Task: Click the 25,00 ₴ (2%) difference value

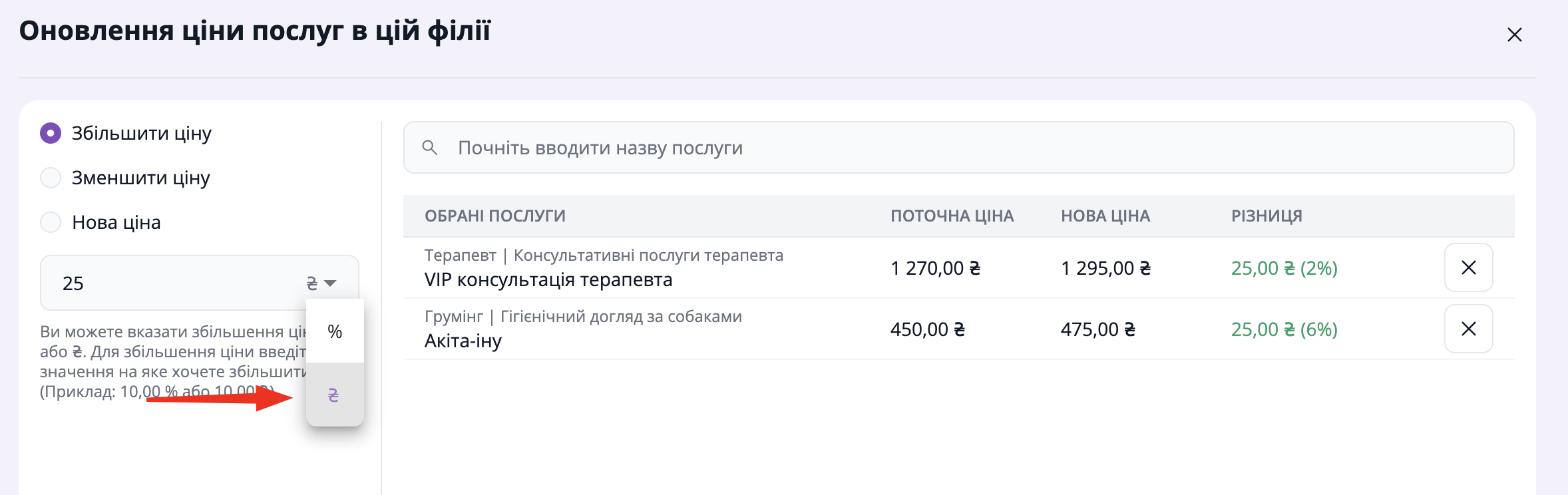Action: click(x=1284, y=268)
